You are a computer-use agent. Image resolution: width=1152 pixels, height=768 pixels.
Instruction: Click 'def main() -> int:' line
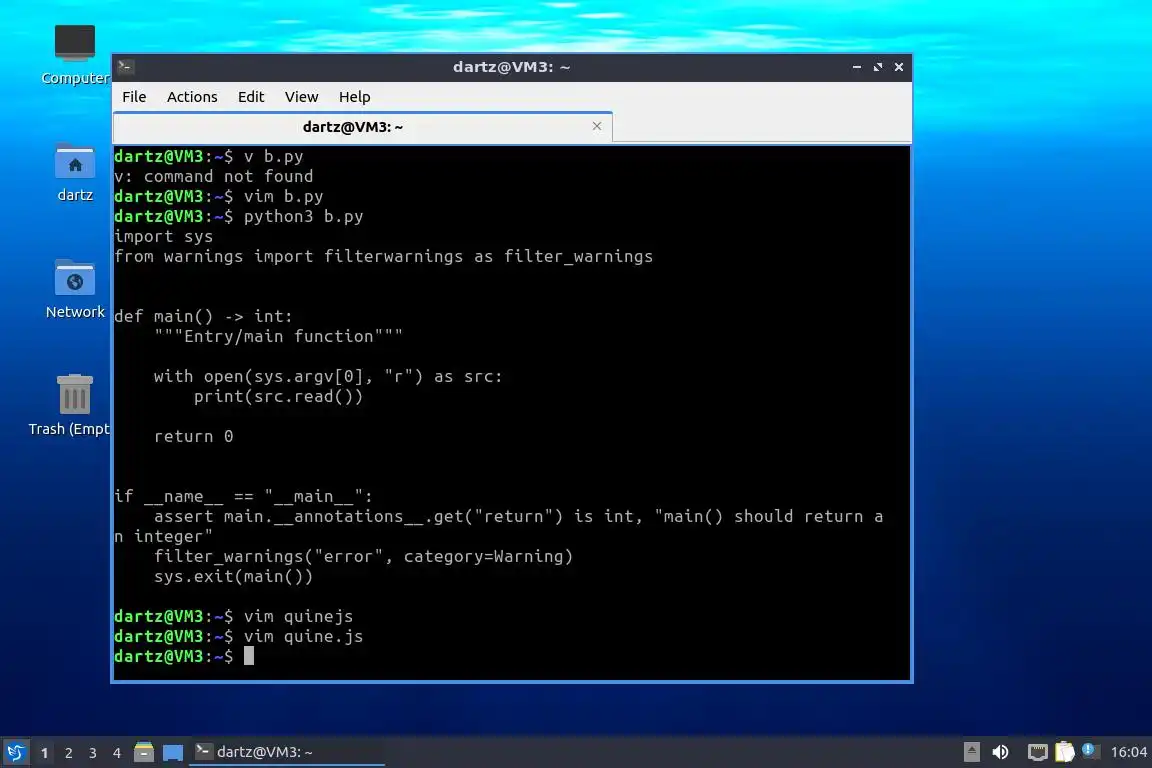[204, 316]
